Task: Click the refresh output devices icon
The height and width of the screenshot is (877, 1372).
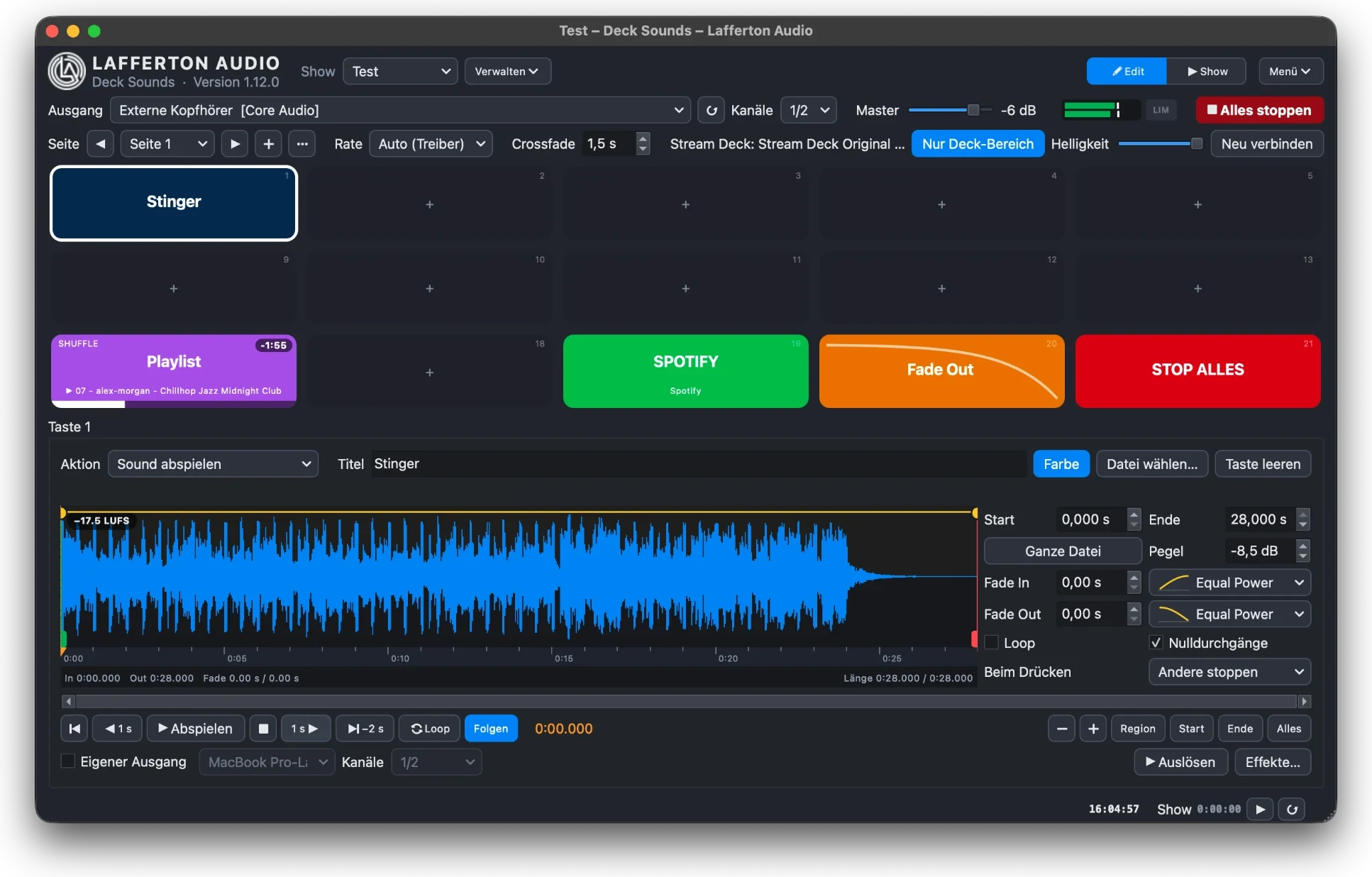Action: coord(712,111)
